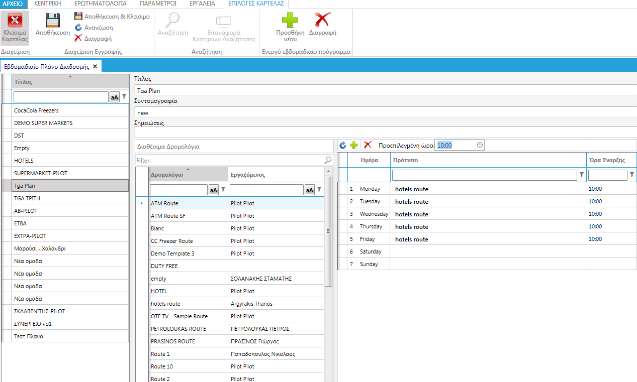Screen dimensions: 637x382
Task: Click the funnel icon in the left list filter row
Action: point(124,97)
